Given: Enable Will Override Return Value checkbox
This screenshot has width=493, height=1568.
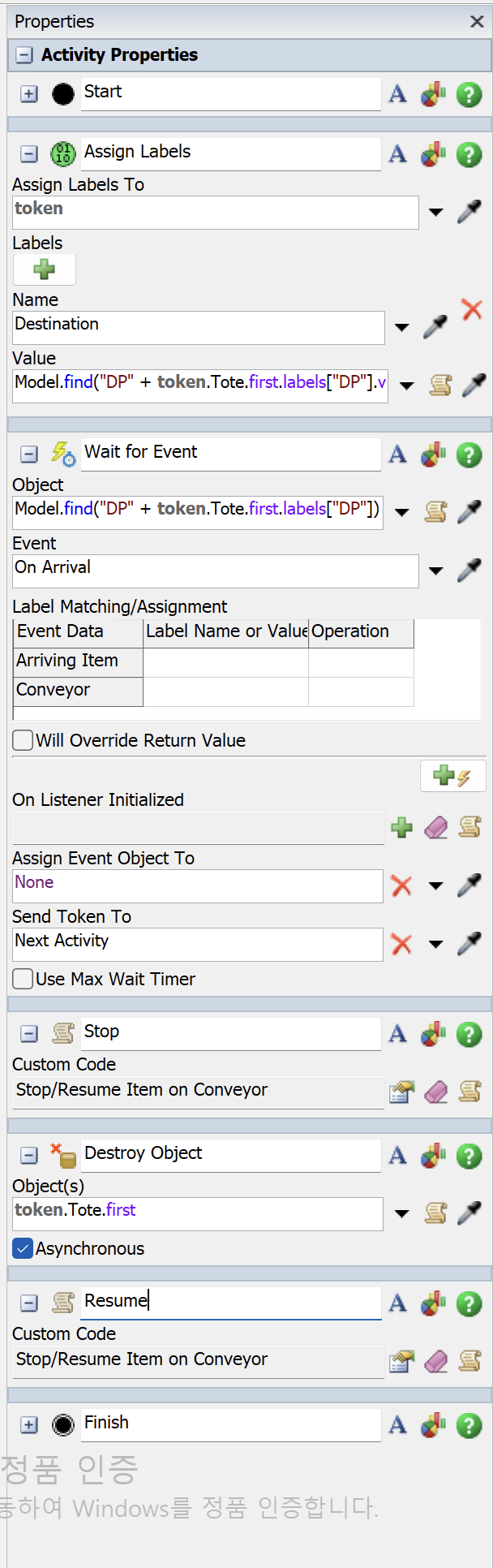Looking at the screenshot, I should [x=24, y=740].
